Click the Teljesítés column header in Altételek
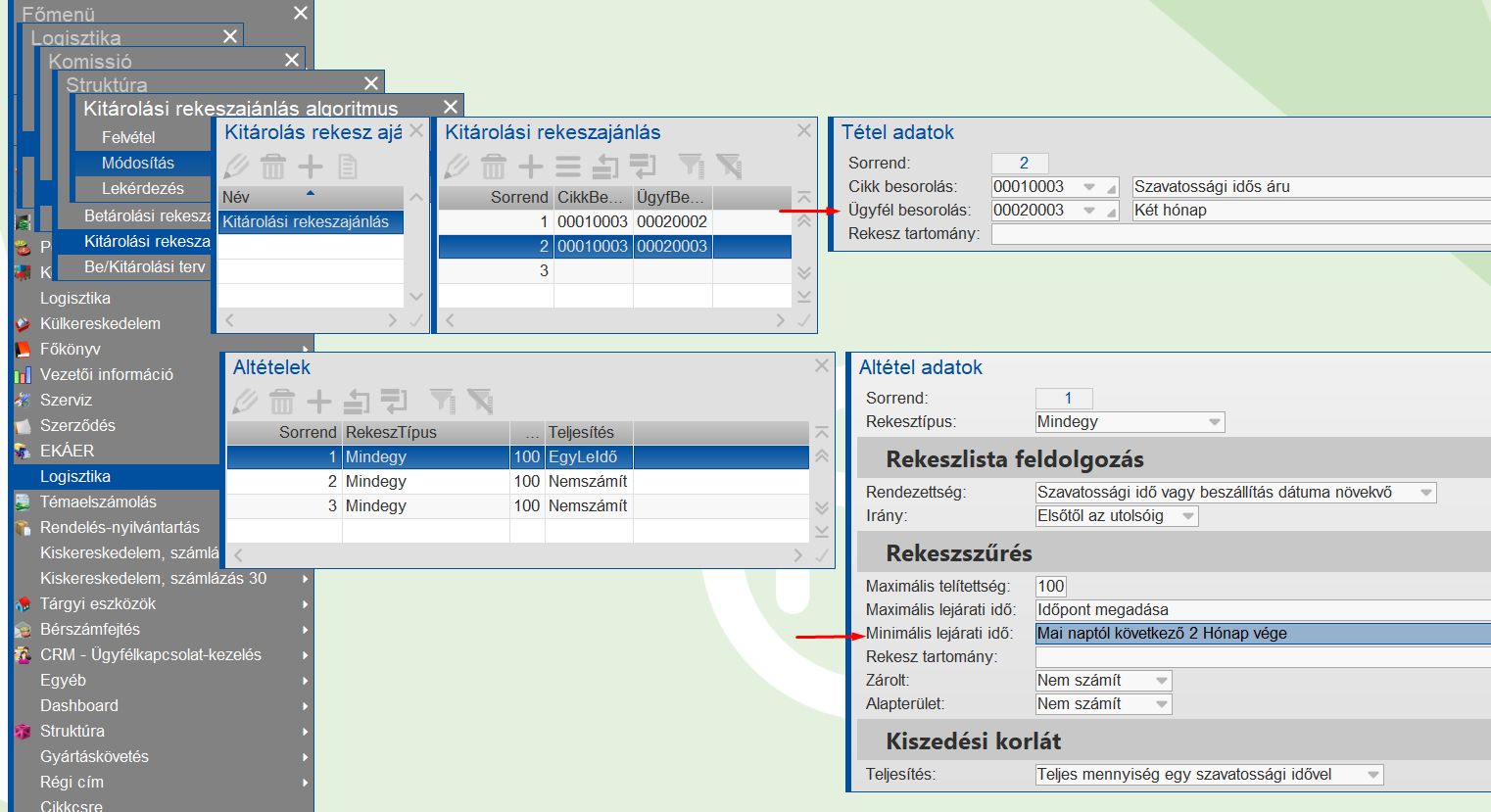The height and width of the screenshot is (812, 1491). click(589, 432)
